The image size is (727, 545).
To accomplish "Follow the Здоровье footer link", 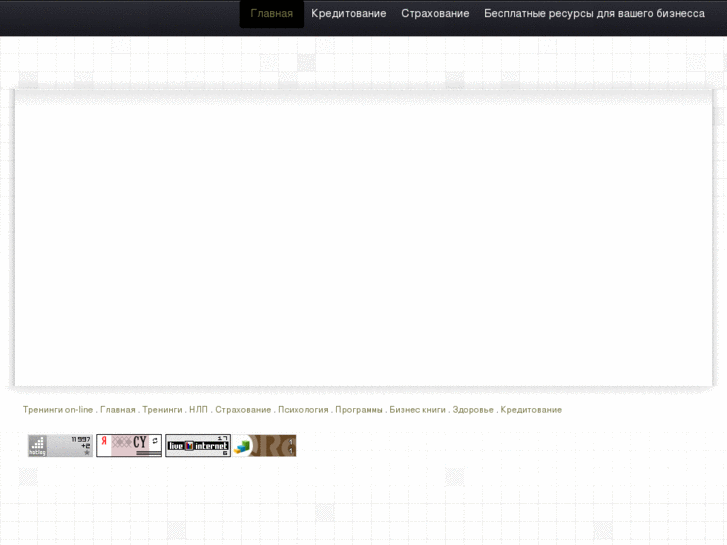I will click(473, 410).
